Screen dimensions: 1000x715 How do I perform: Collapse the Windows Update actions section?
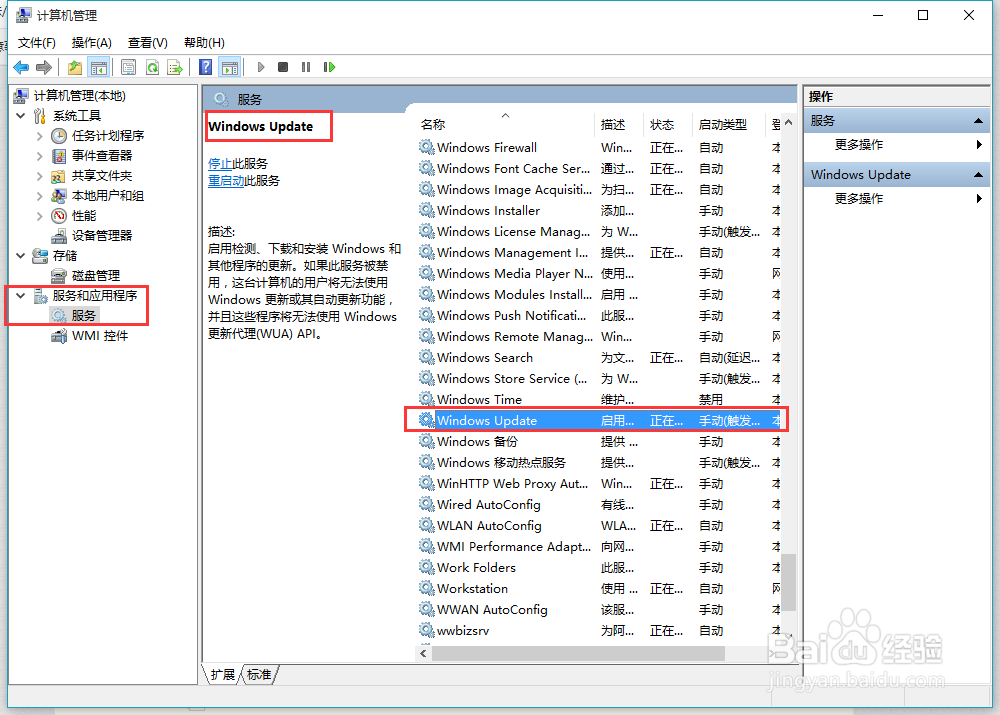coord(978,175)
